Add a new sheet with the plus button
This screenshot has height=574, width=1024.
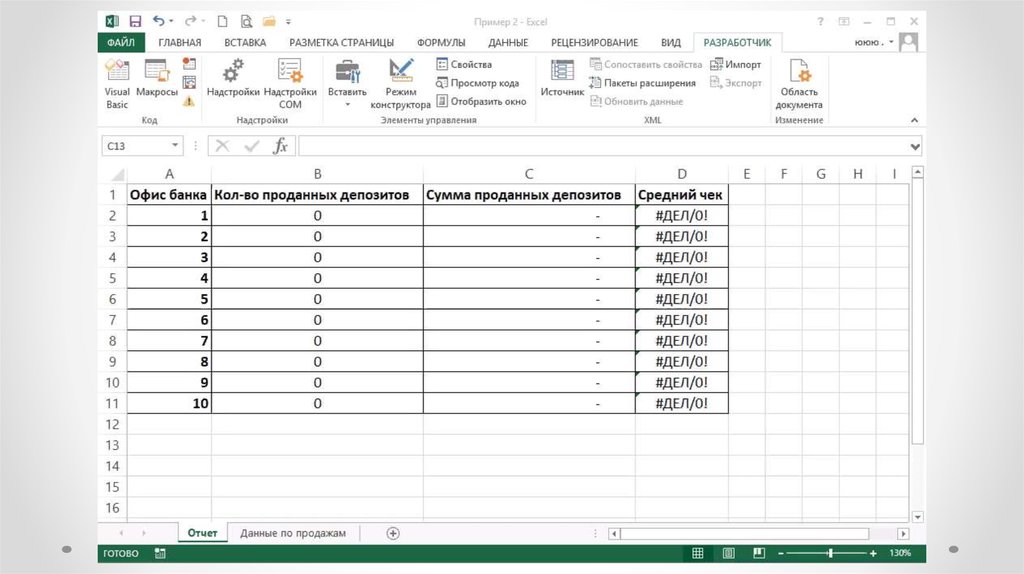point(393,533)
